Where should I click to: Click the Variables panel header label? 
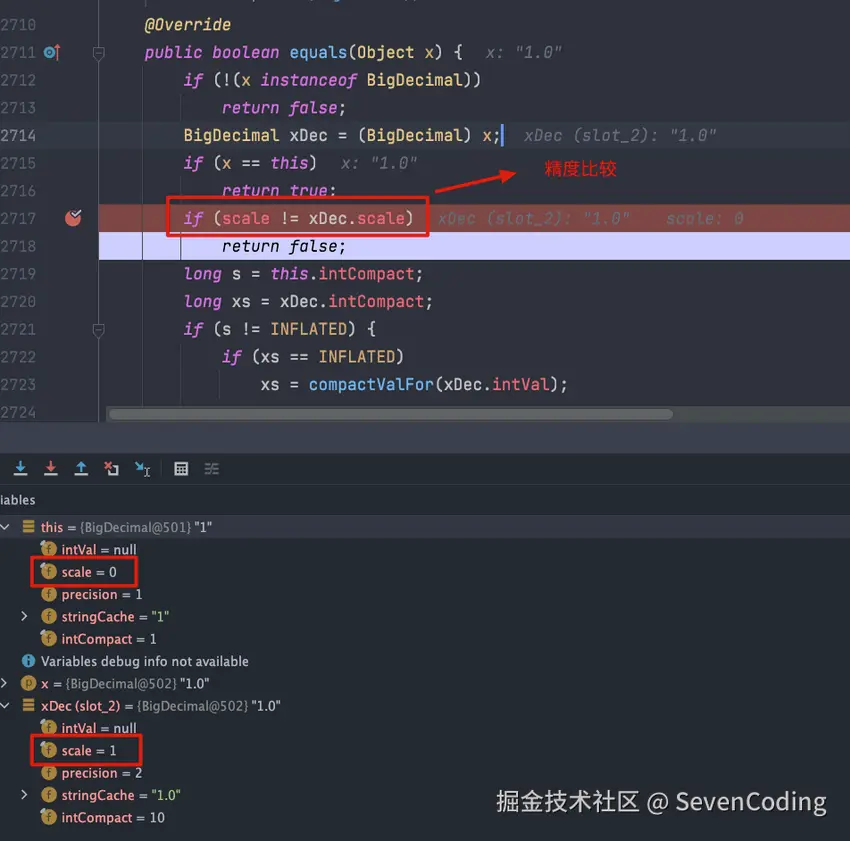click(18, 499)
